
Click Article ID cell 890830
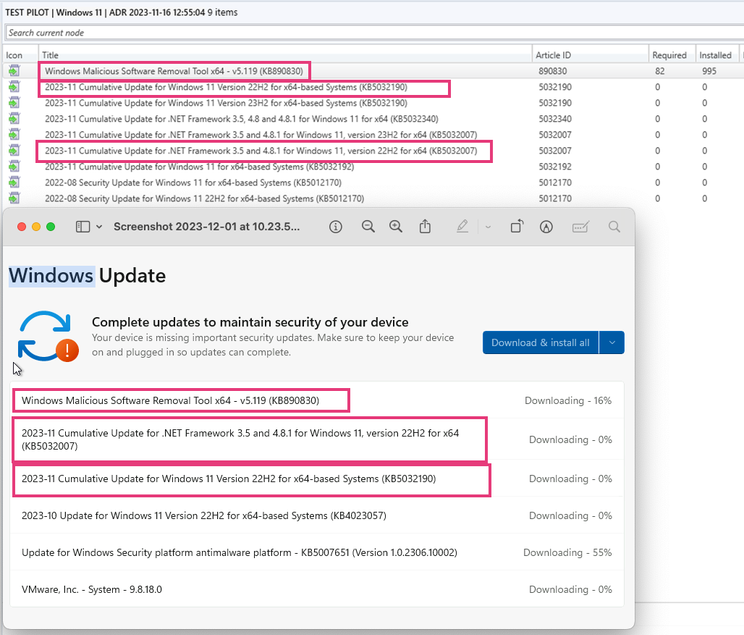click(x=552, y=71)
